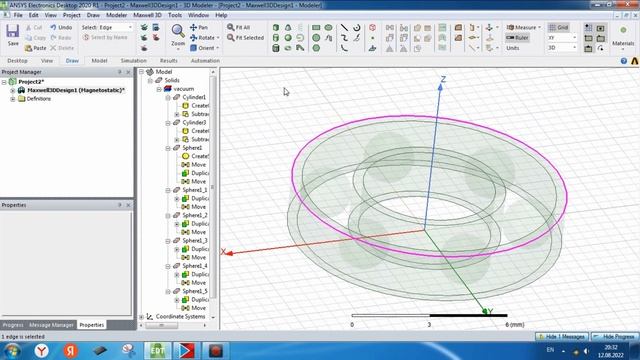640x360 pixels.
Task: Click the Hide Progress button
Action: coord(615,337)
